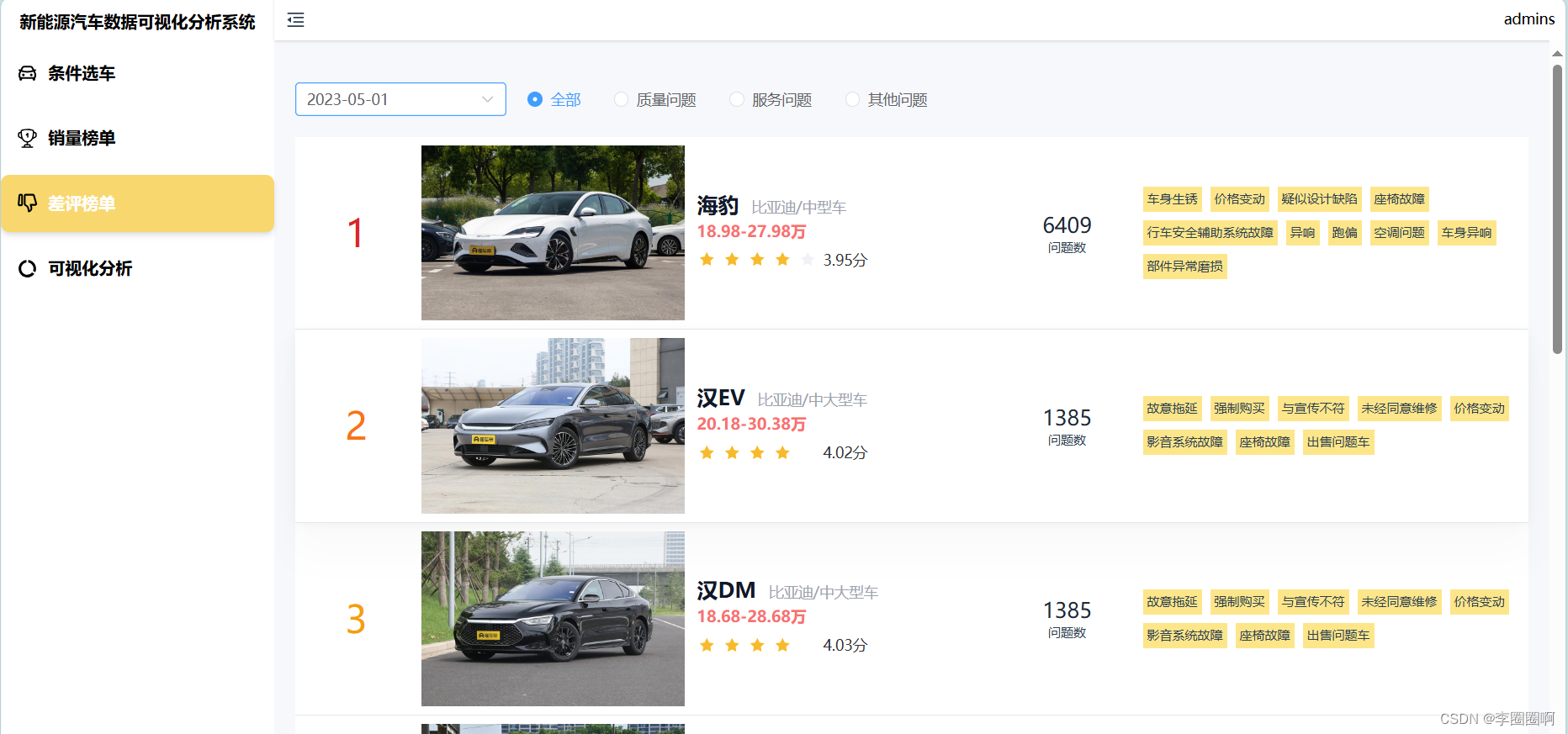
Task: Select the 质量问题 radio option
Action: [622, 99]
